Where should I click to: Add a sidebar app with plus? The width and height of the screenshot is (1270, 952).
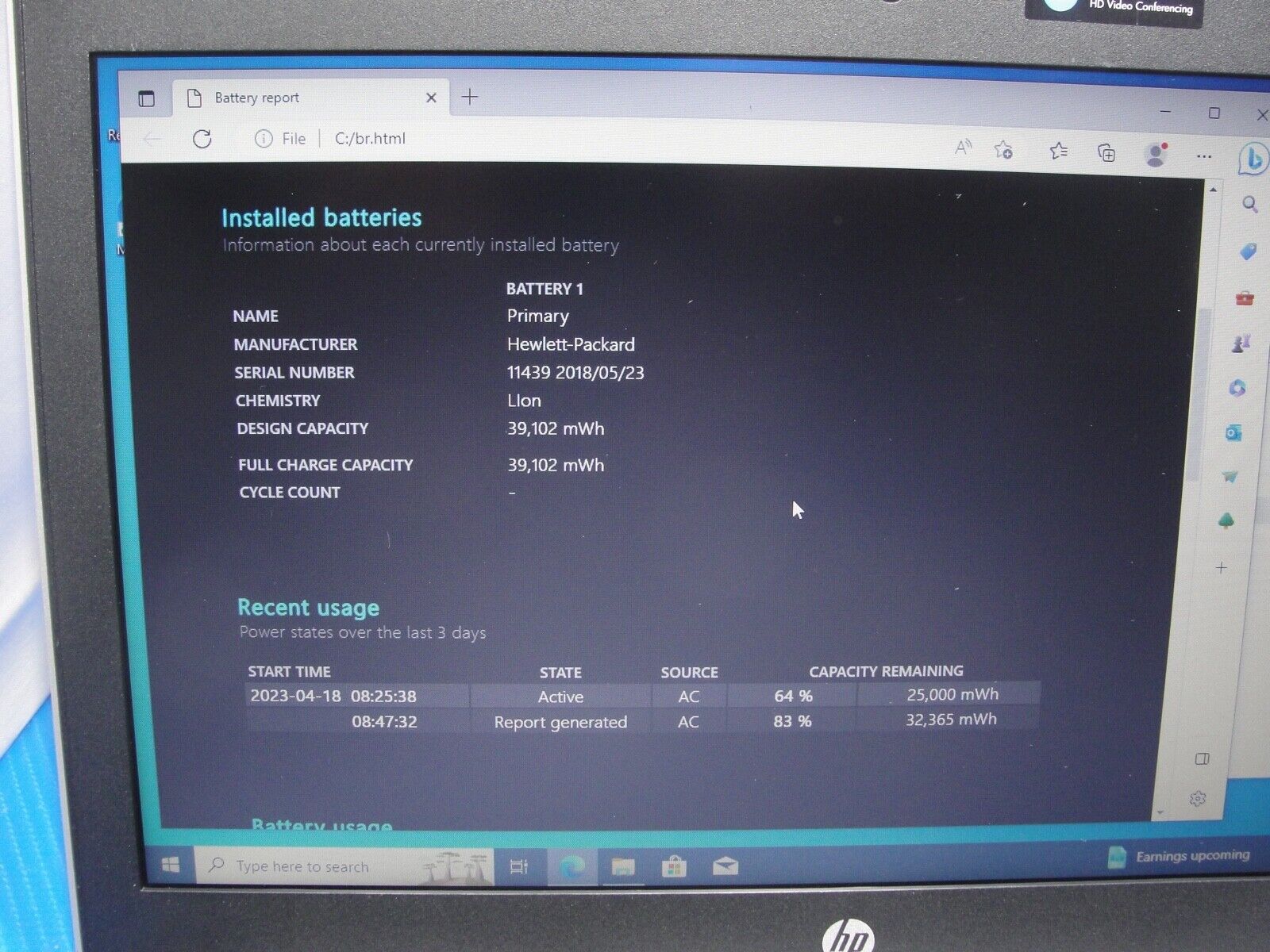click(x=1222, y=568)
